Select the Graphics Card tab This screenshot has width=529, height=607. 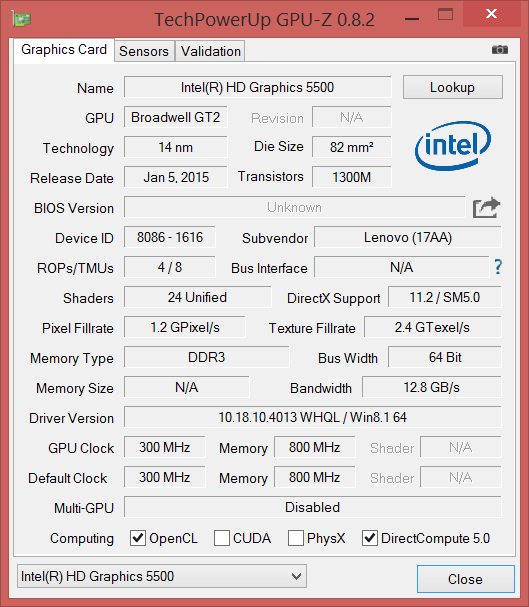tap(64, 50)
